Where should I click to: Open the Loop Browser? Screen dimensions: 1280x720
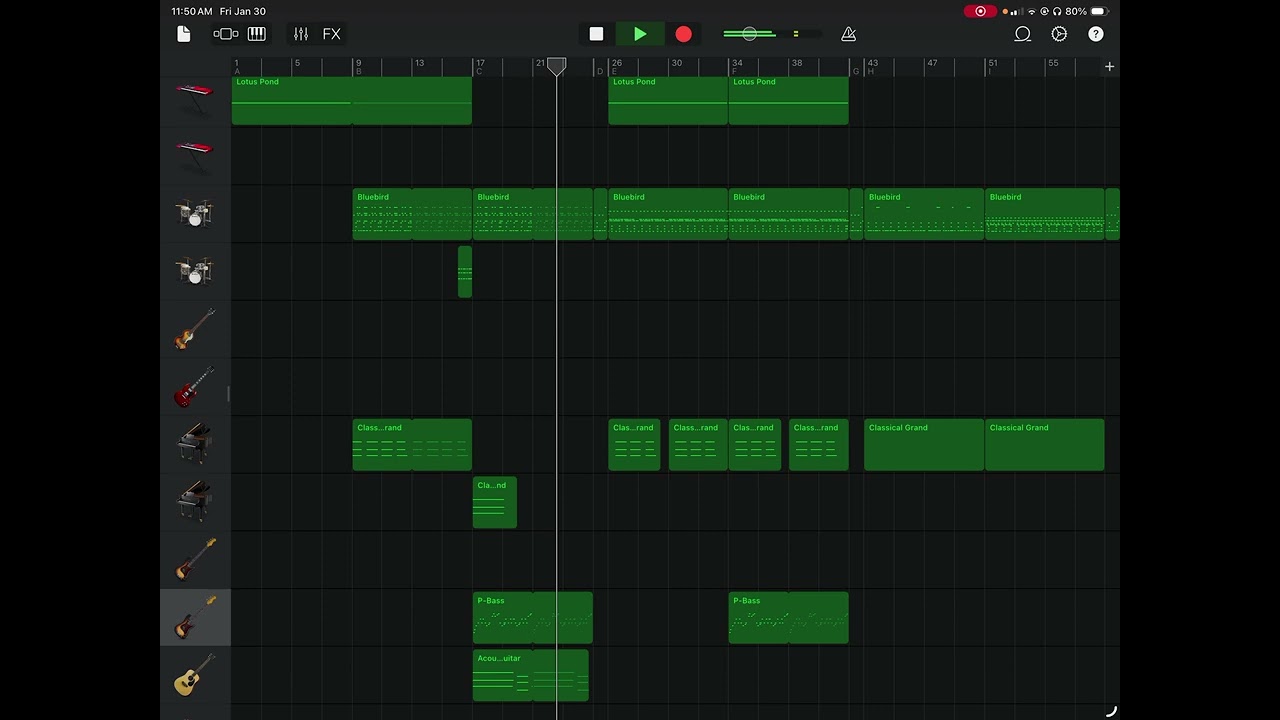pos(1023,34)
